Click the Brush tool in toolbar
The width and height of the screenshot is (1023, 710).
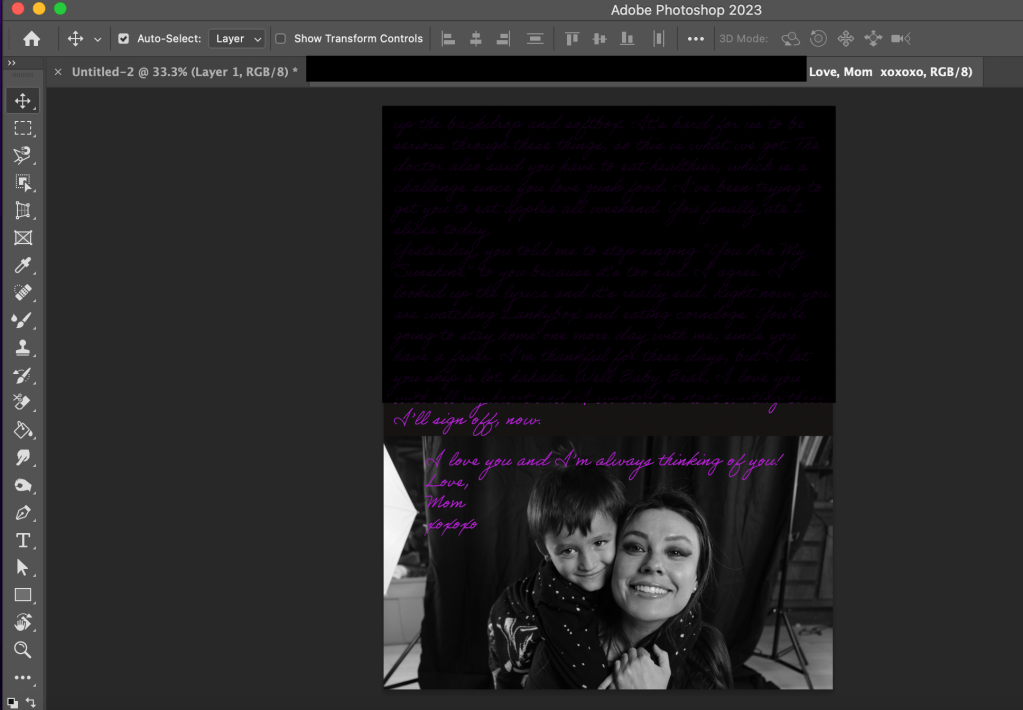22,320
